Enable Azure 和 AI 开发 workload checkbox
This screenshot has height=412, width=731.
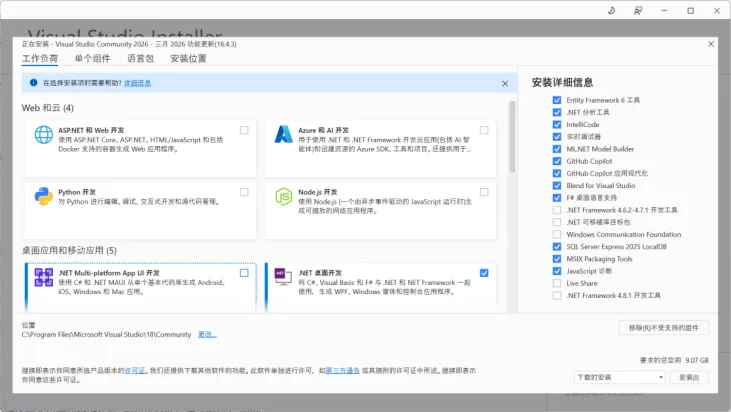pos(484,130)
